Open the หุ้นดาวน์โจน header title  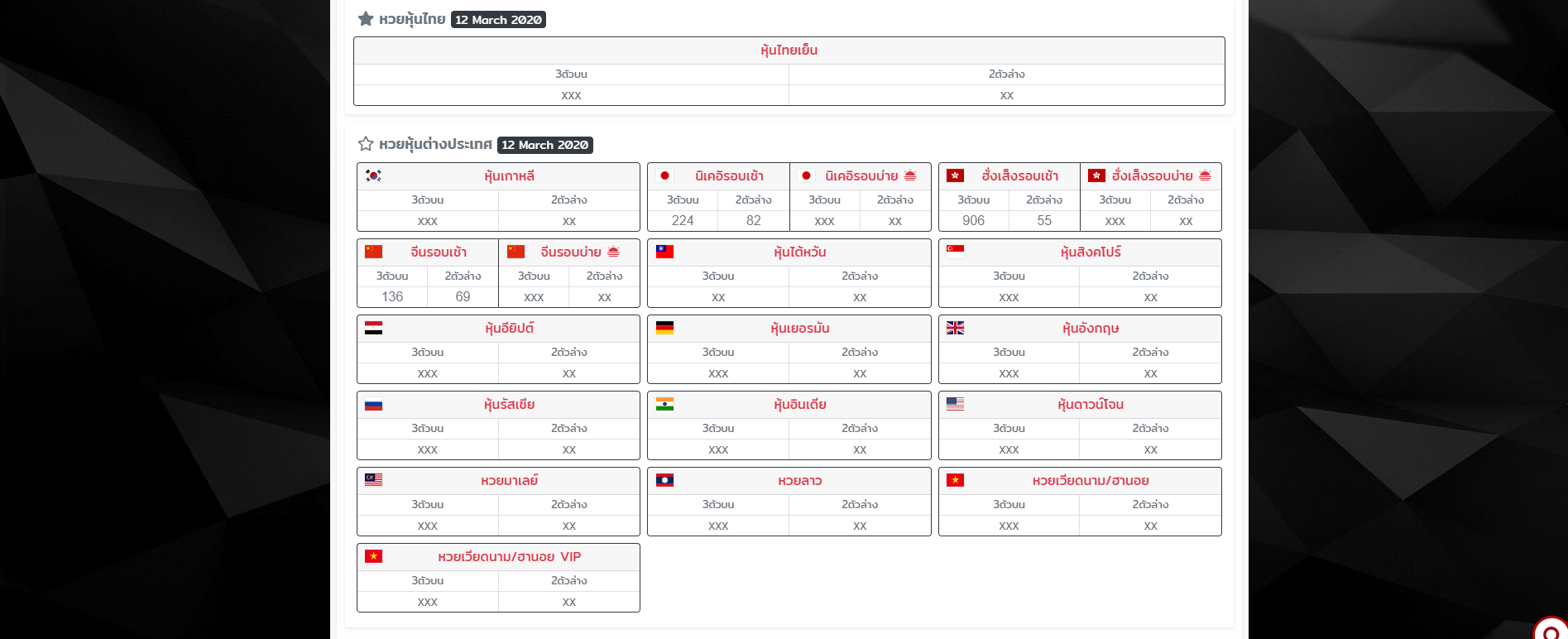click(1090, 405)
